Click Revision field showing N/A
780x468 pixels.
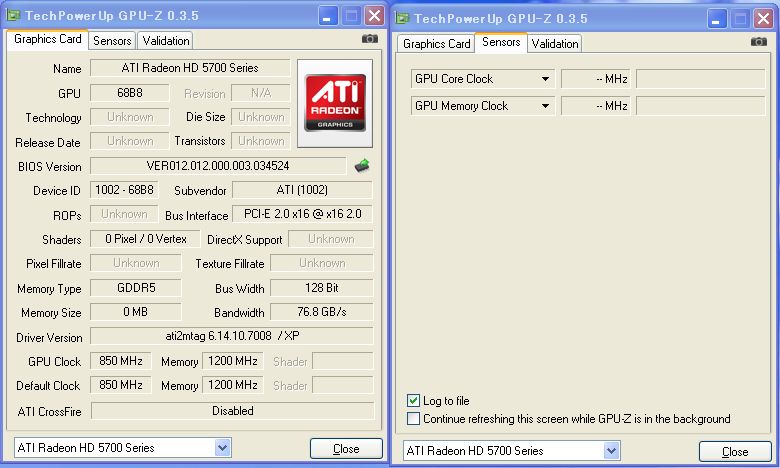261,93
